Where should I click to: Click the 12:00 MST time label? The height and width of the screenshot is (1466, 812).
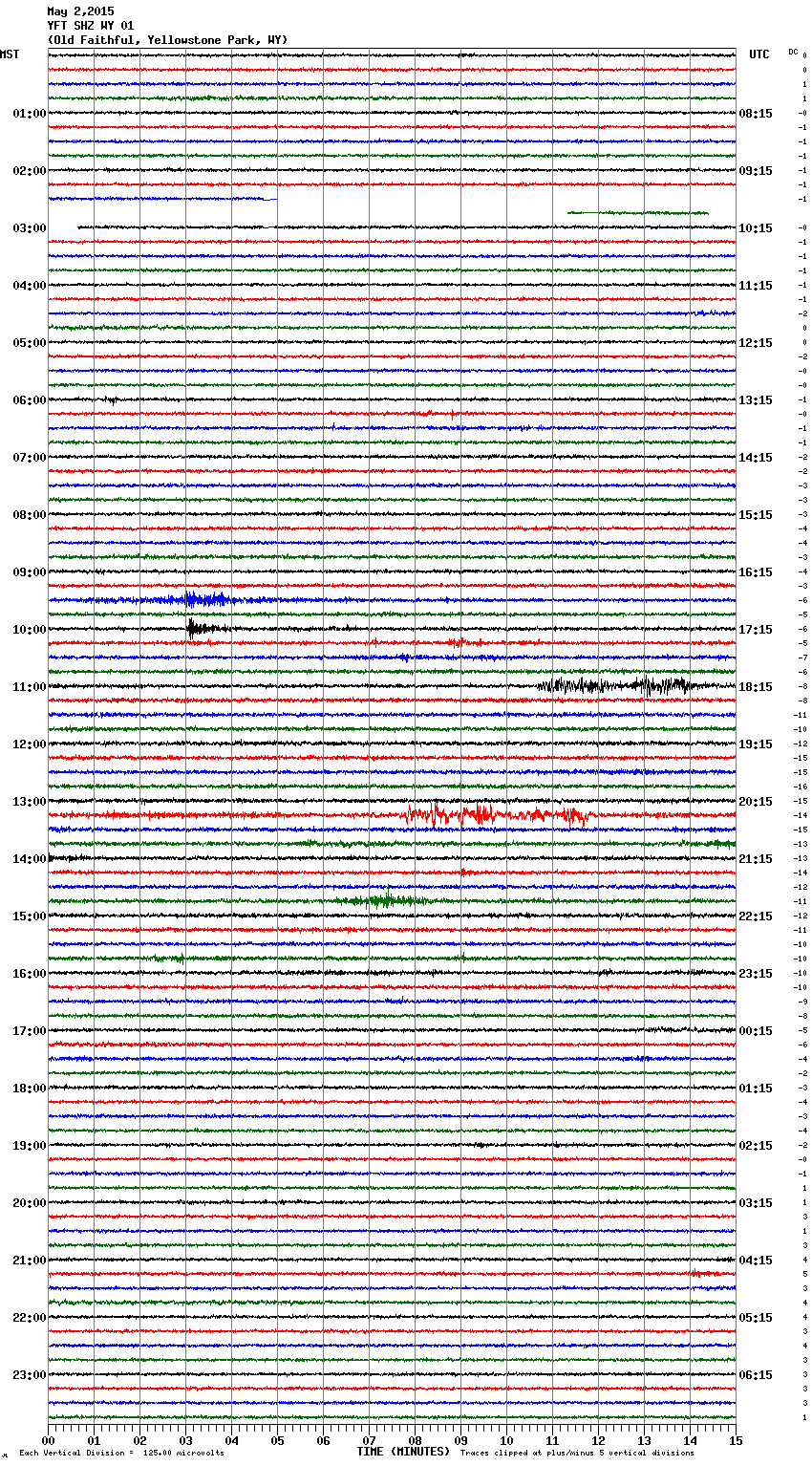30,744
